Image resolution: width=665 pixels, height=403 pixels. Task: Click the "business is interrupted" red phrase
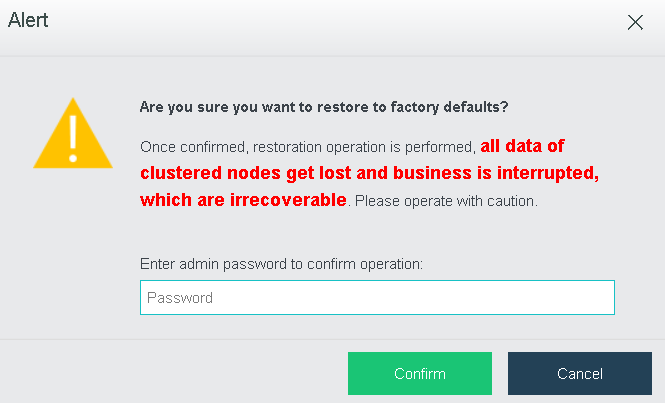[496, 173]
